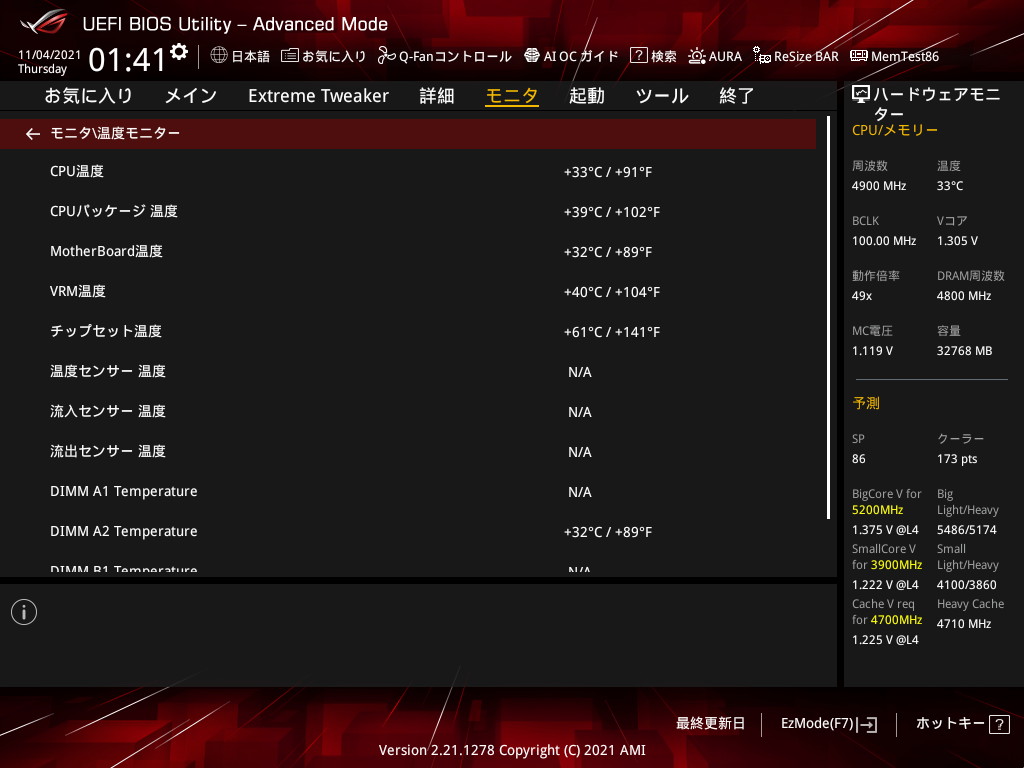Click the vertical scrollbar in temperature list
Screen dimensions: 1024x768
point(828,318)
